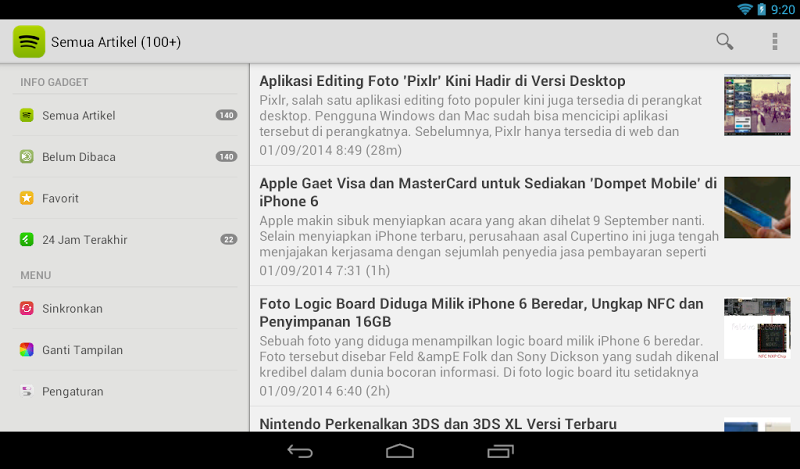Image resolution: width=800 pixels, height=469 pixels.
Task: Click the Pixlr article thumbnail
Action: (x=757, y=105)
